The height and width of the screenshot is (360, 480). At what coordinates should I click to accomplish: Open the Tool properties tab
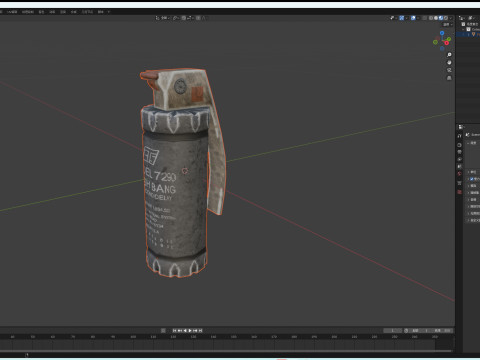point(459,136)
